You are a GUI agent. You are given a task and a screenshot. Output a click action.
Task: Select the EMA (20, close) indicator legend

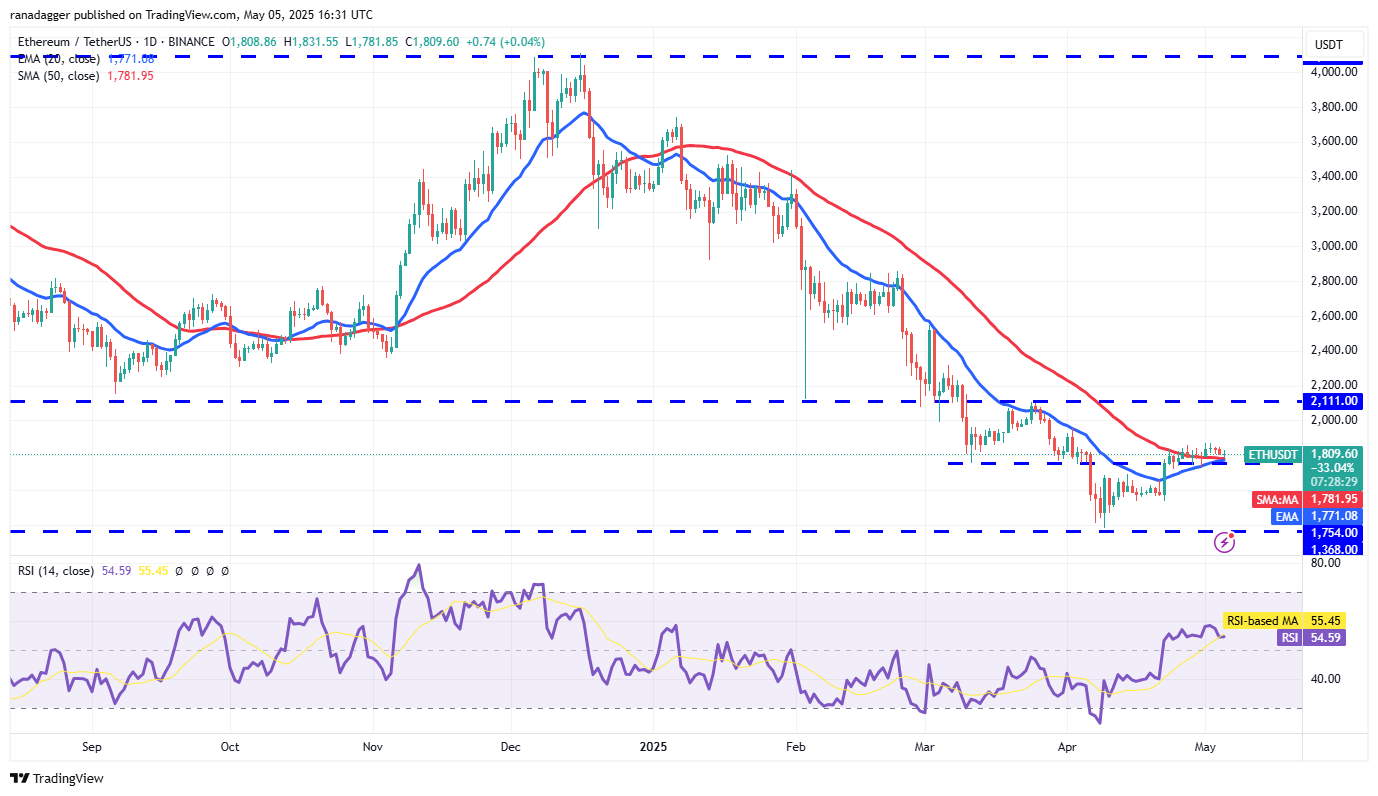(x=60, y=58)
